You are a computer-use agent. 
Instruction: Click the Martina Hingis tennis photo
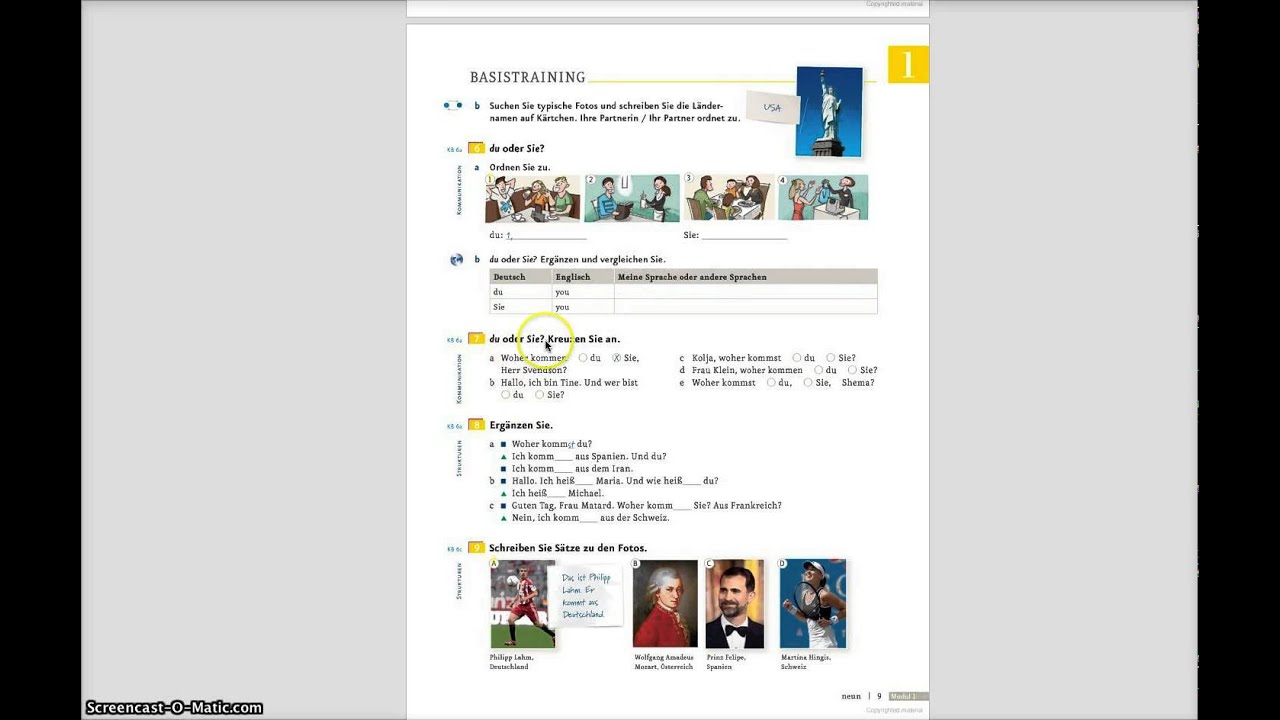[x=813, y=604]
